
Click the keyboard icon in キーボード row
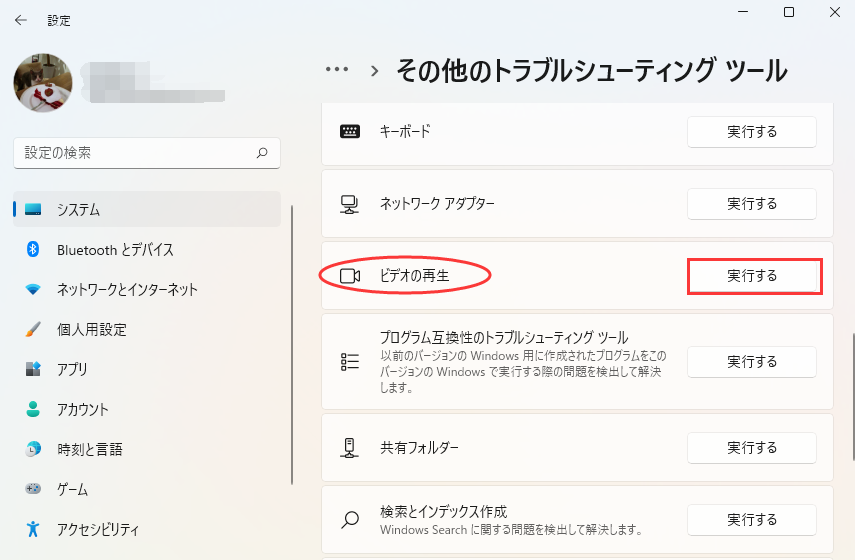(x=350, y=131)
